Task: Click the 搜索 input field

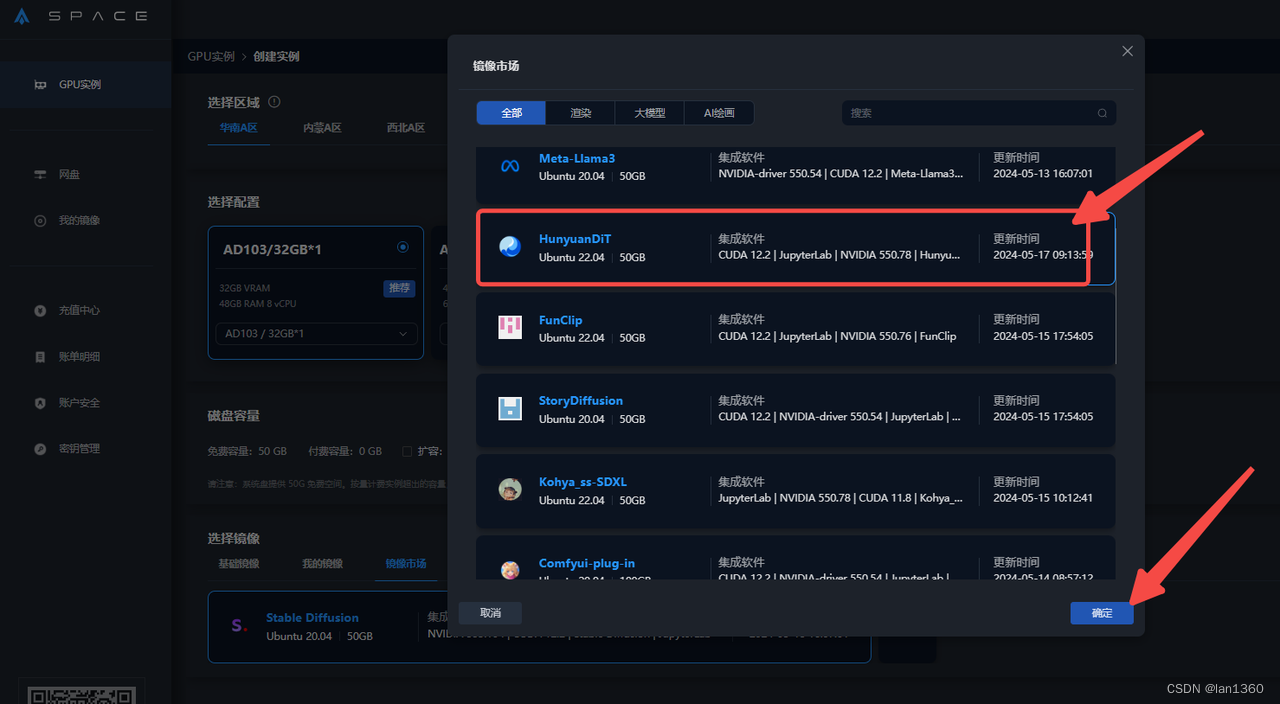Action: click(979, 113)
